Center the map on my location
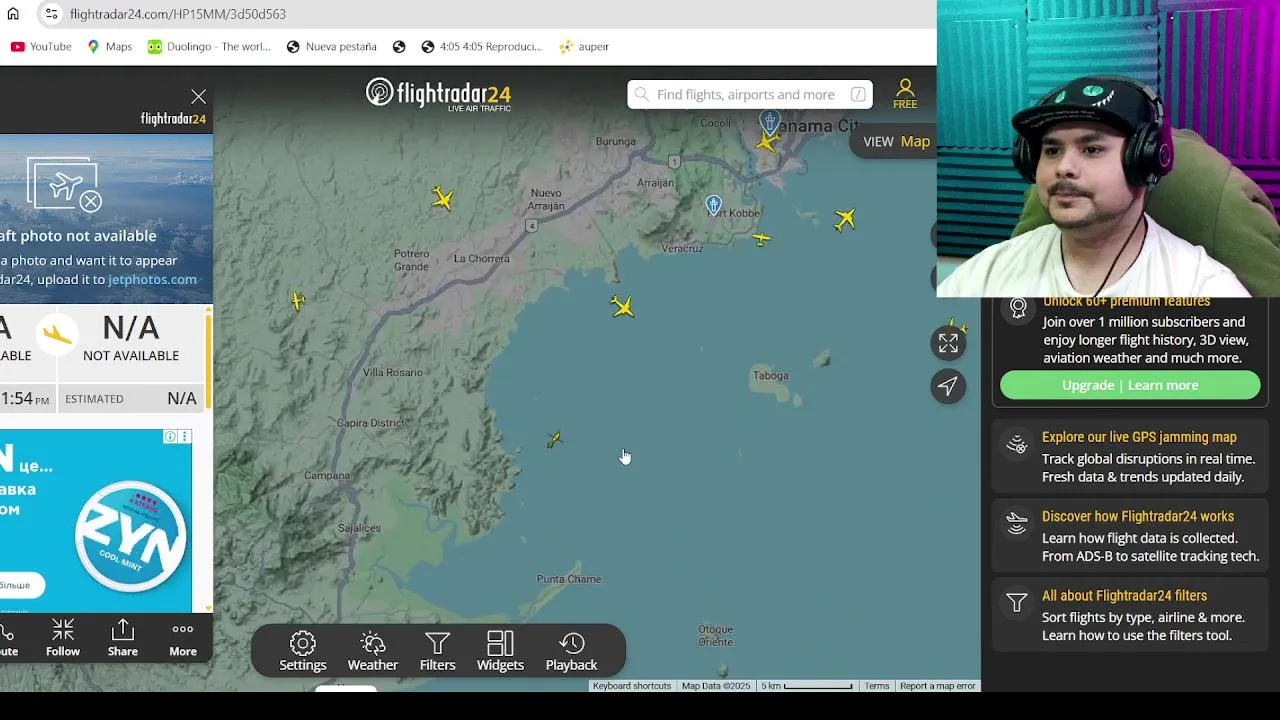This screenshot has height=720, width=1280. [x=948, y=386]
